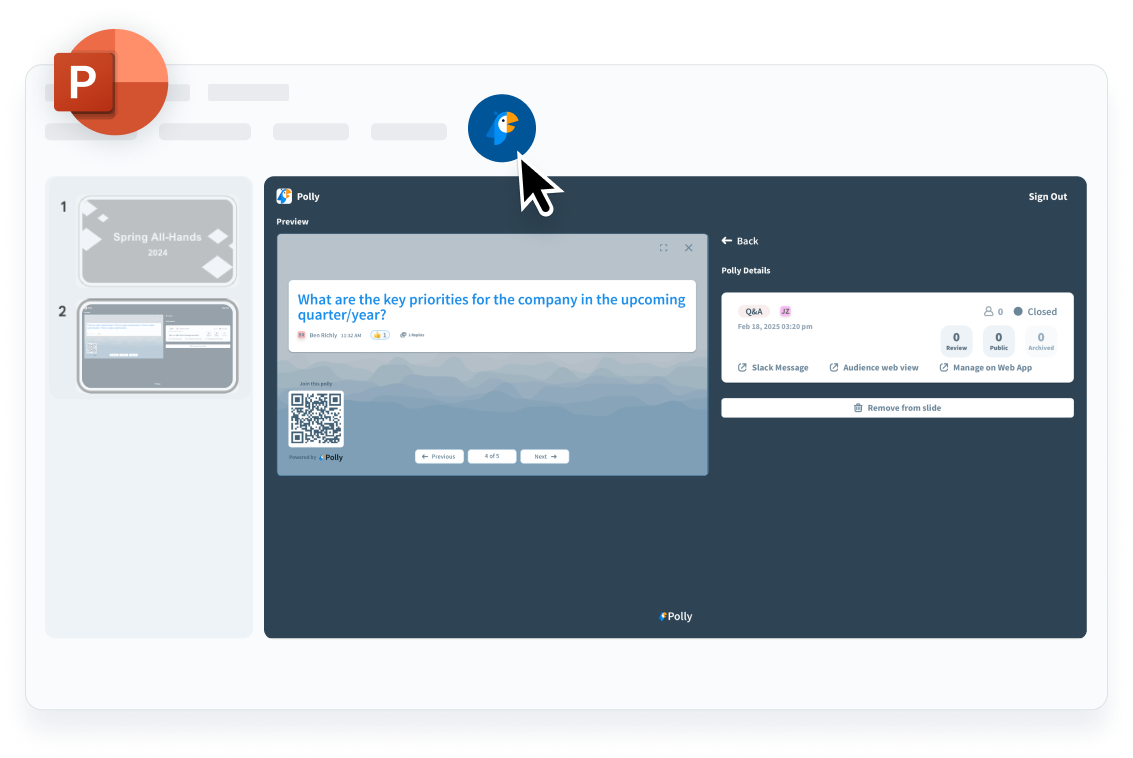Advance to the Next question

coord(544,456)
